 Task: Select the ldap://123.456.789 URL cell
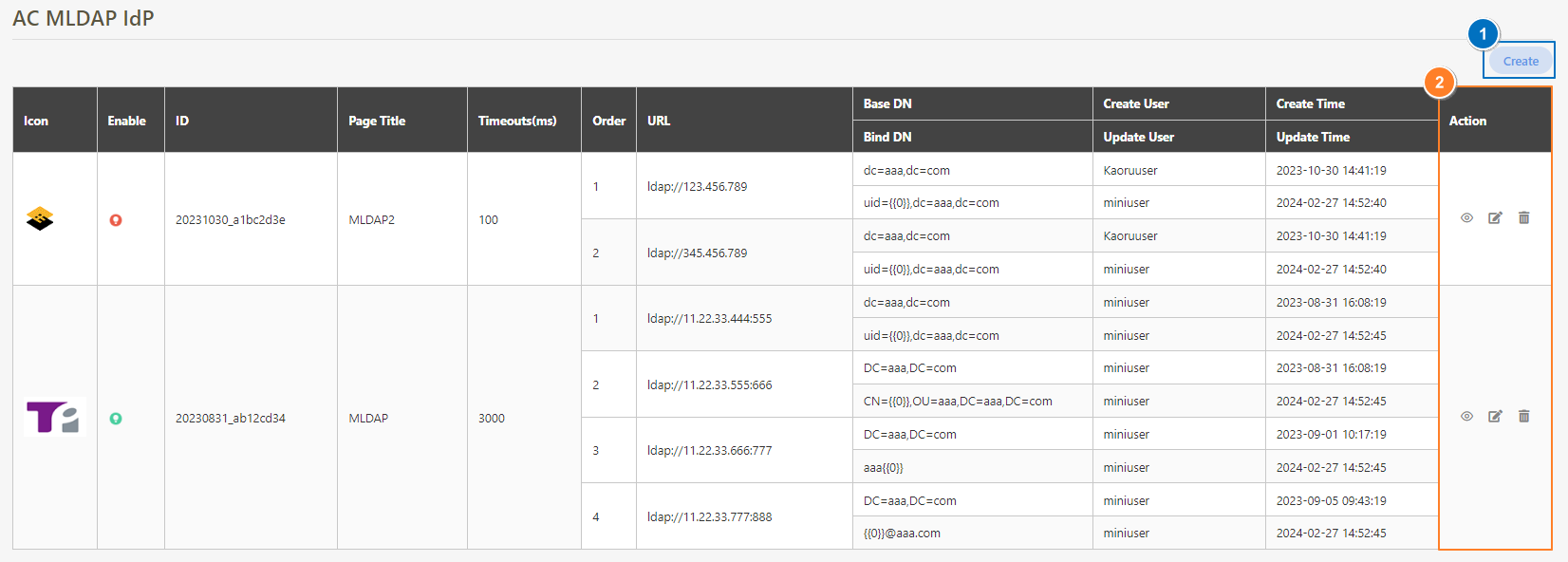[697, 187]
